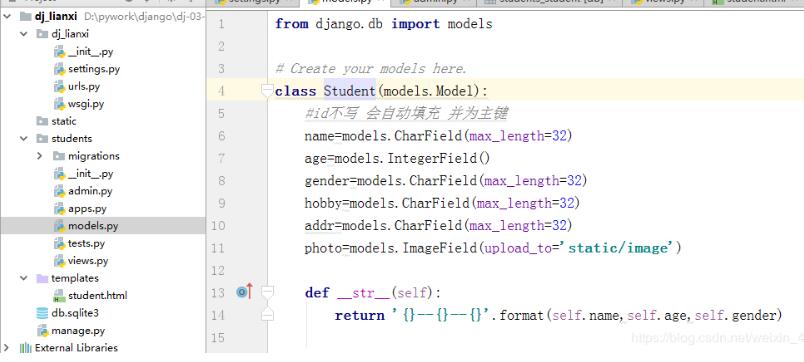
Task: Click the External Libraries bar-chart icon
Action: pos(26,348)
